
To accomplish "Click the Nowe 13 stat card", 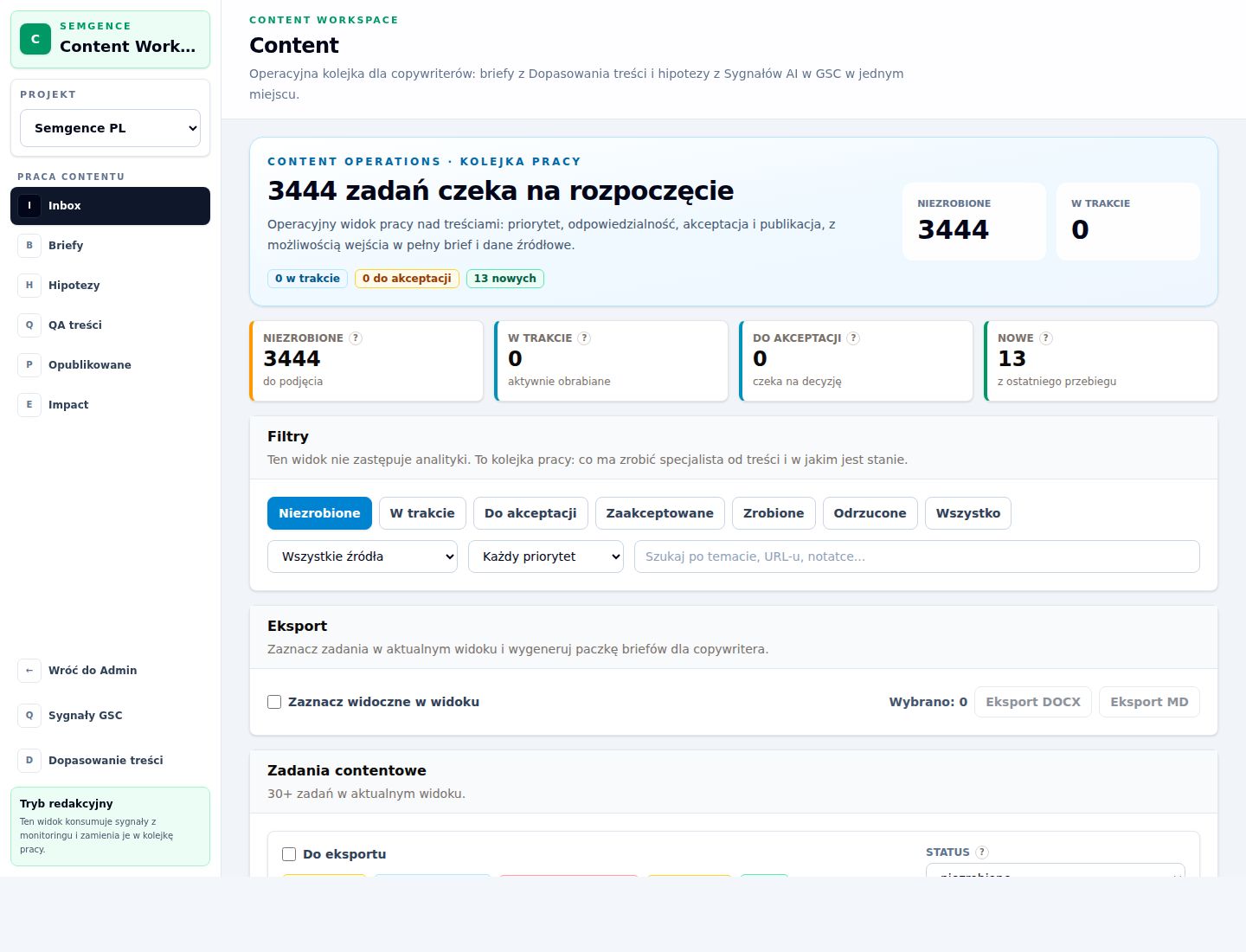I will [x=1101, y=361].
